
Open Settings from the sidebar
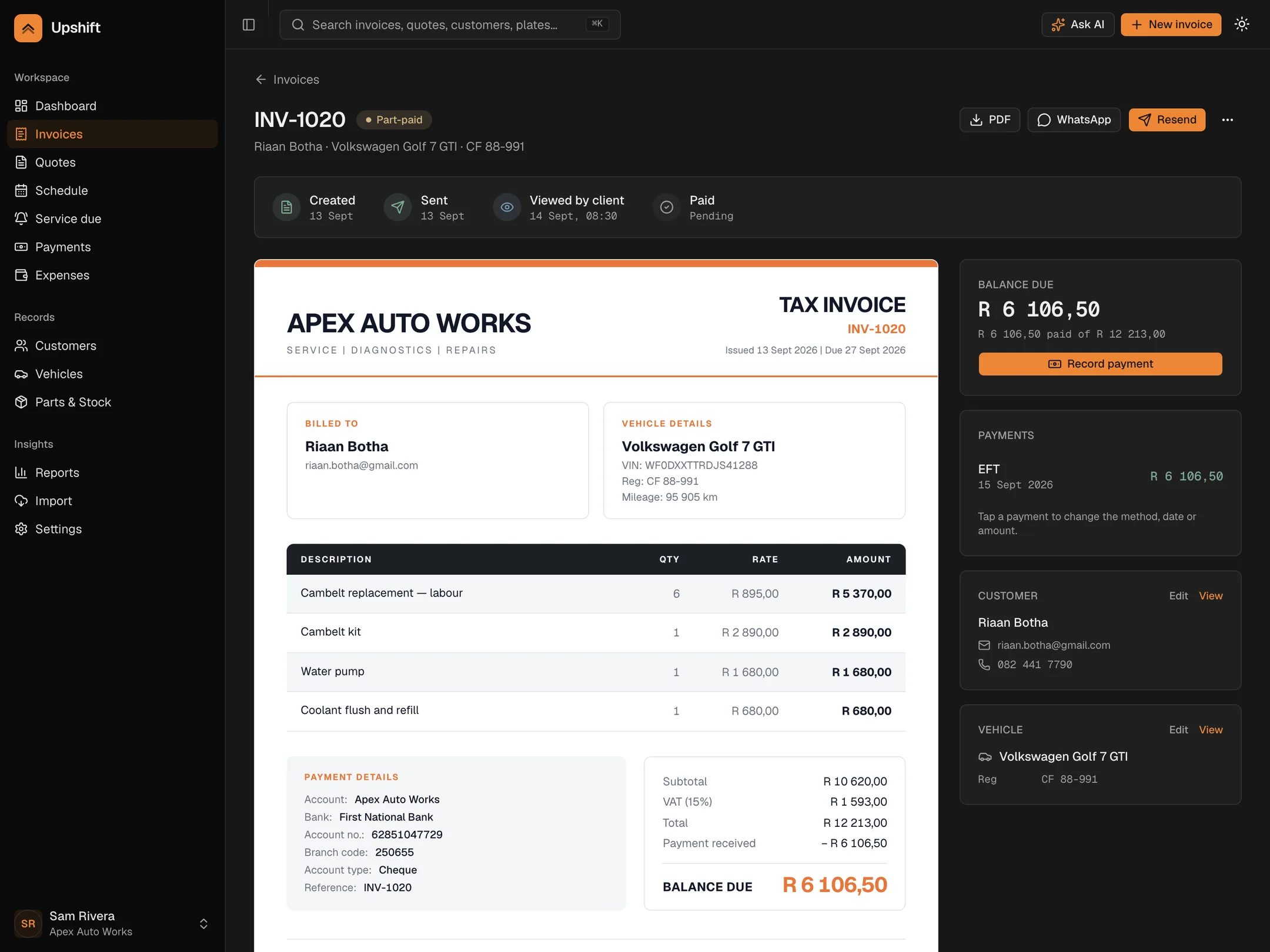coord(112,529)
